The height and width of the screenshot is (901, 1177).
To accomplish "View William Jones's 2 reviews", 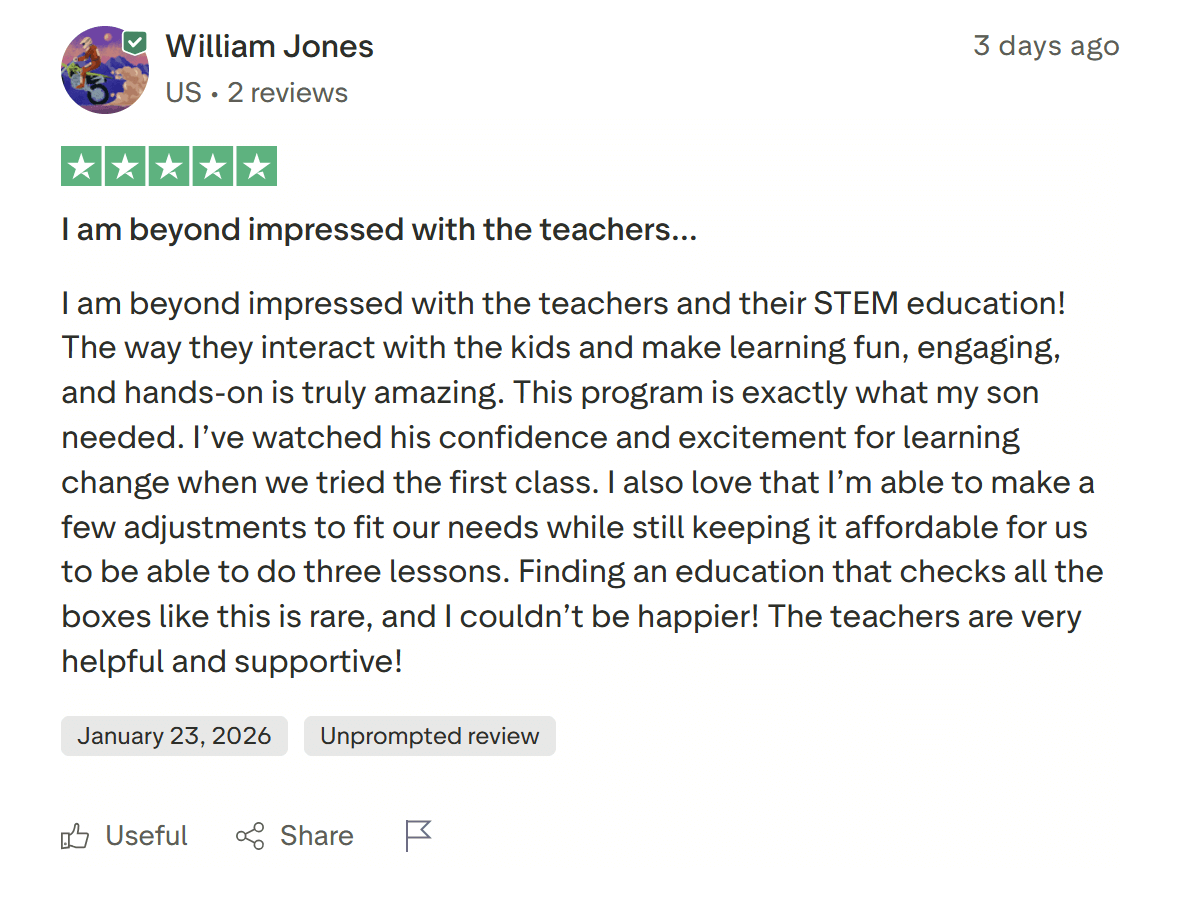I will click(x=287, y=92).
